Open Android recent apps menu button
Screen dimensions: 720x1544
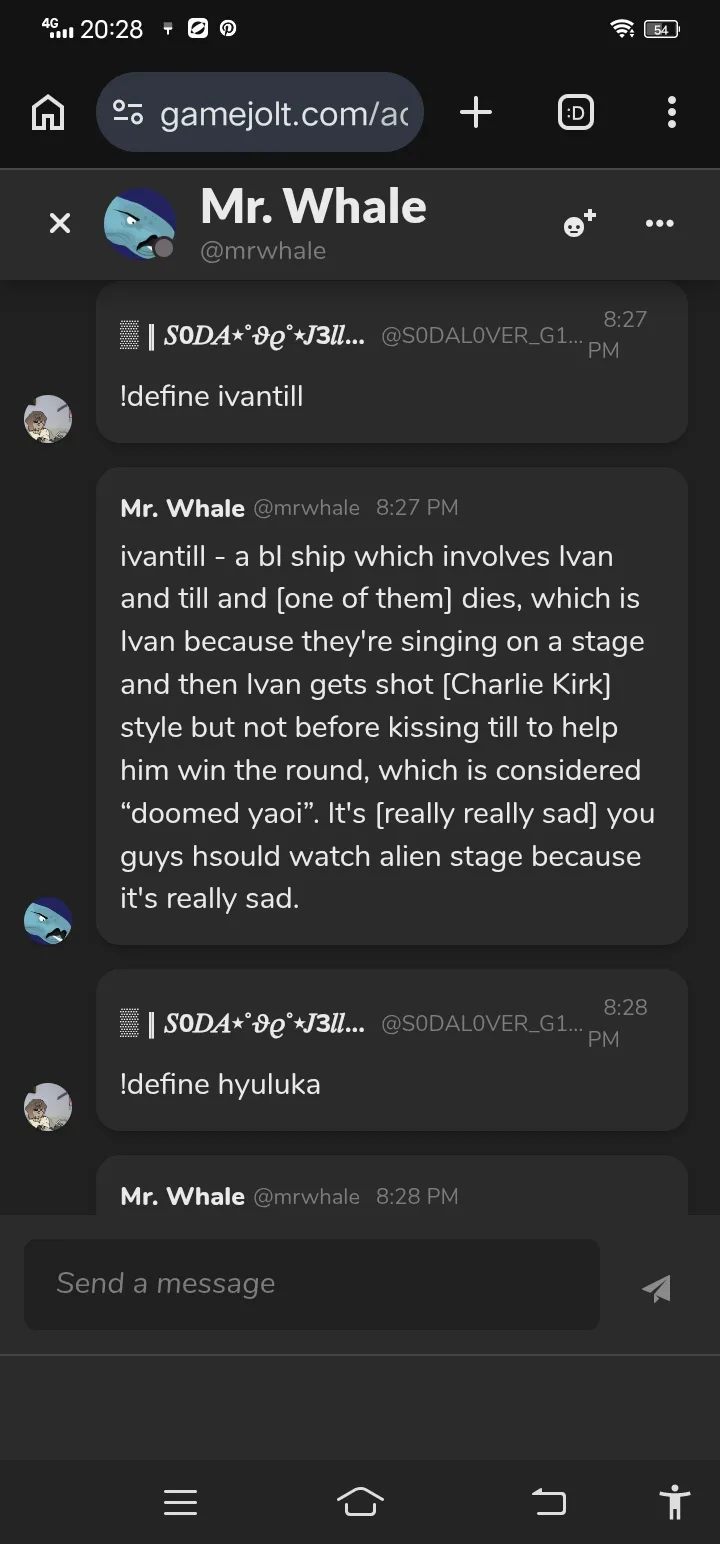click(x=180, y=1502)
